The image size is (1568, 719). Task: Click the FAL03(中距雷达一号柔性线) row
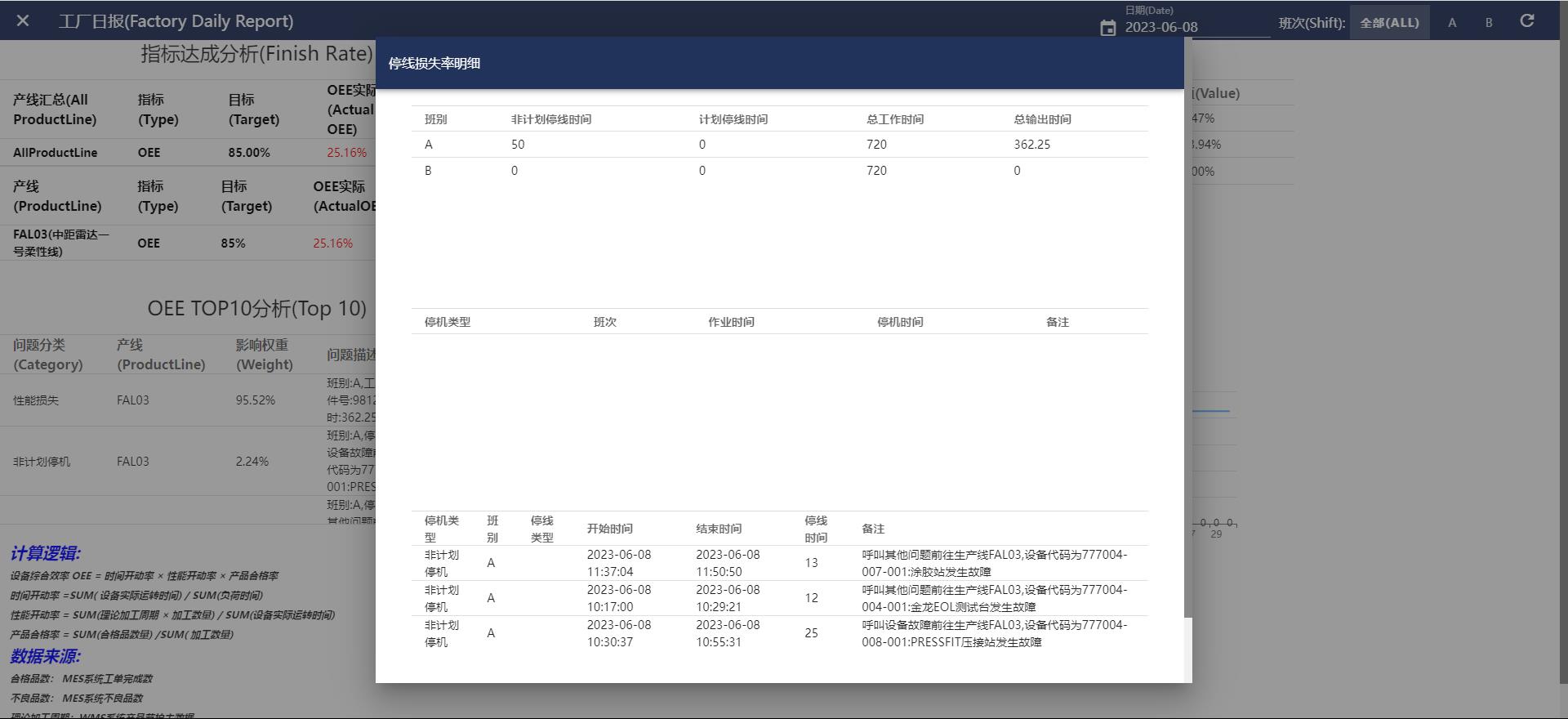(188, 243)
